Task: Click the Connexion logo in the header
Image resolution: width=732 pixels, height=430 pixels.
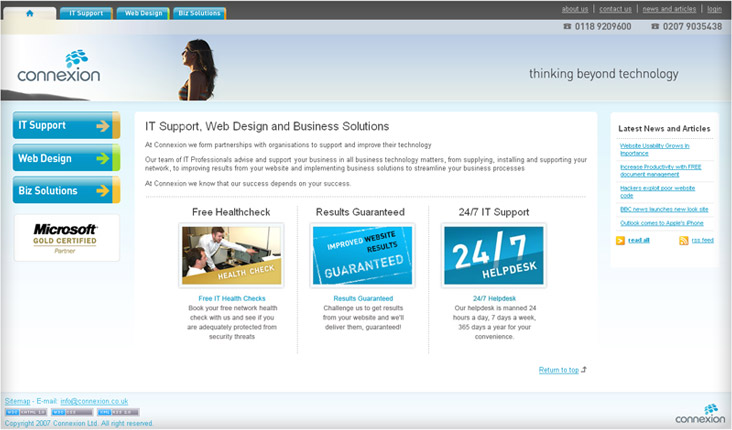Action: click(58, 68)
